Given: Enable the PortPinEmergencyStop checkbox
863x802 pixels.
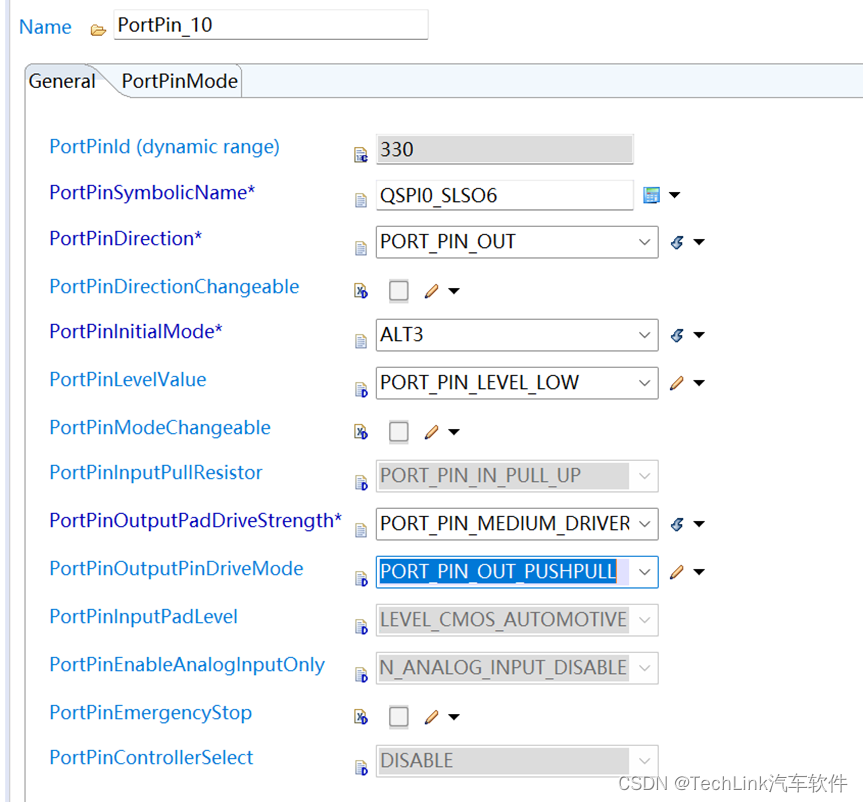Looking at the screenshot, I should [398, 717].
